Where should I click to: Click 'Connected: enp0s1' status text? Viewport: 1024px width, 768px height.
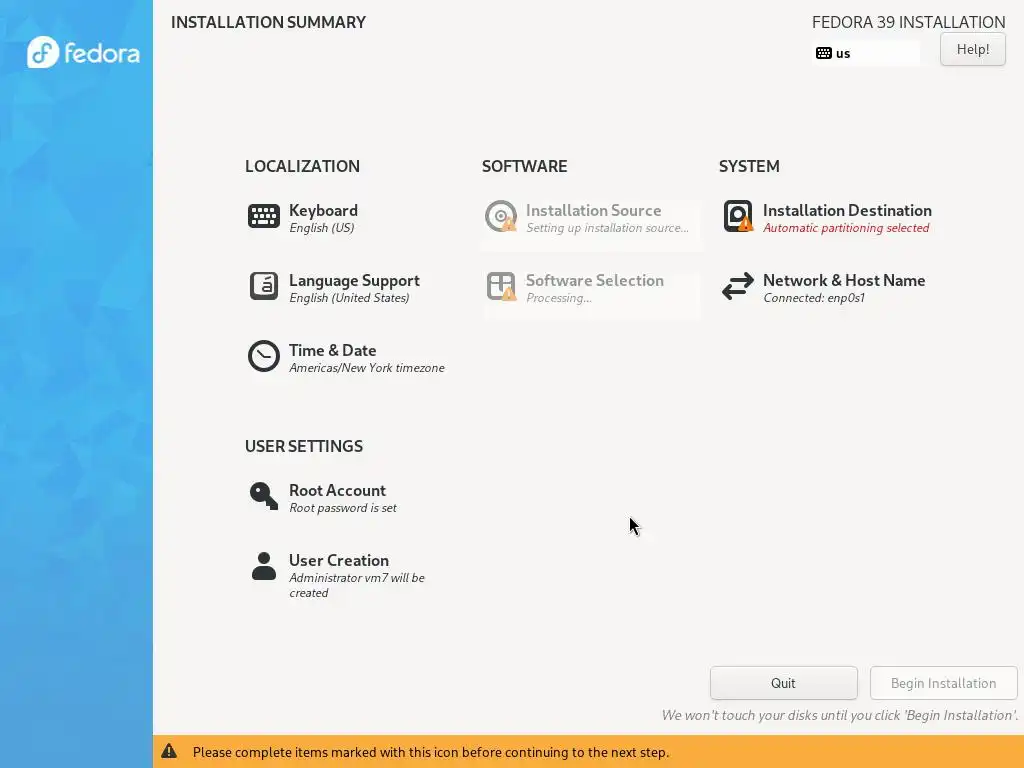pos(814,298)
